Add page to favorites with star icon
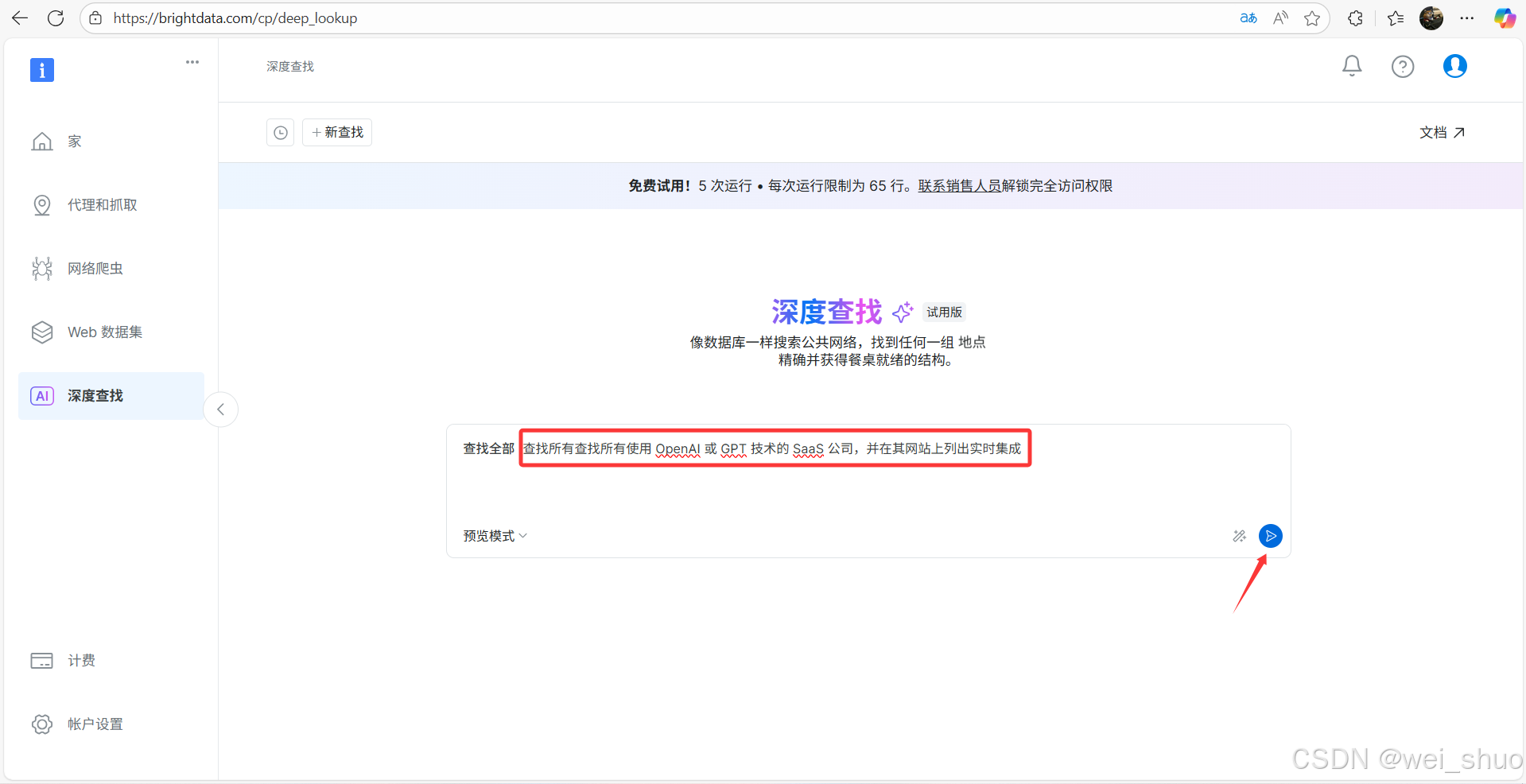This screenshot has height=784, width=1526. (x=1312, y=17)
